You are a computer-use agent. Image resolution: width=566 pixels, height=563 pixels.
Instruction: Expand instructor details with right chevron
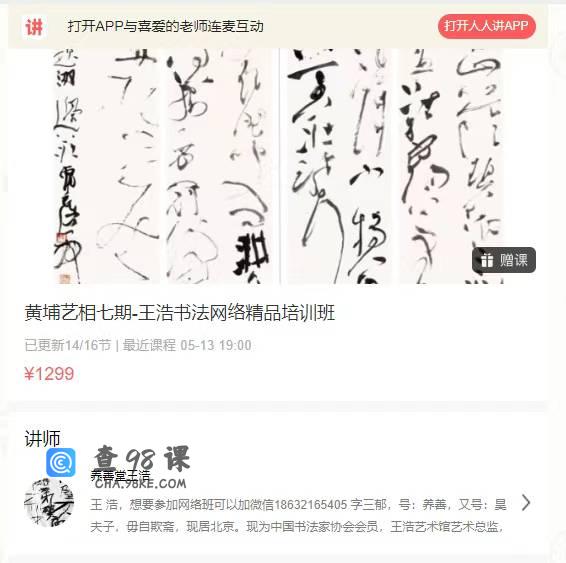coord(526,503)
